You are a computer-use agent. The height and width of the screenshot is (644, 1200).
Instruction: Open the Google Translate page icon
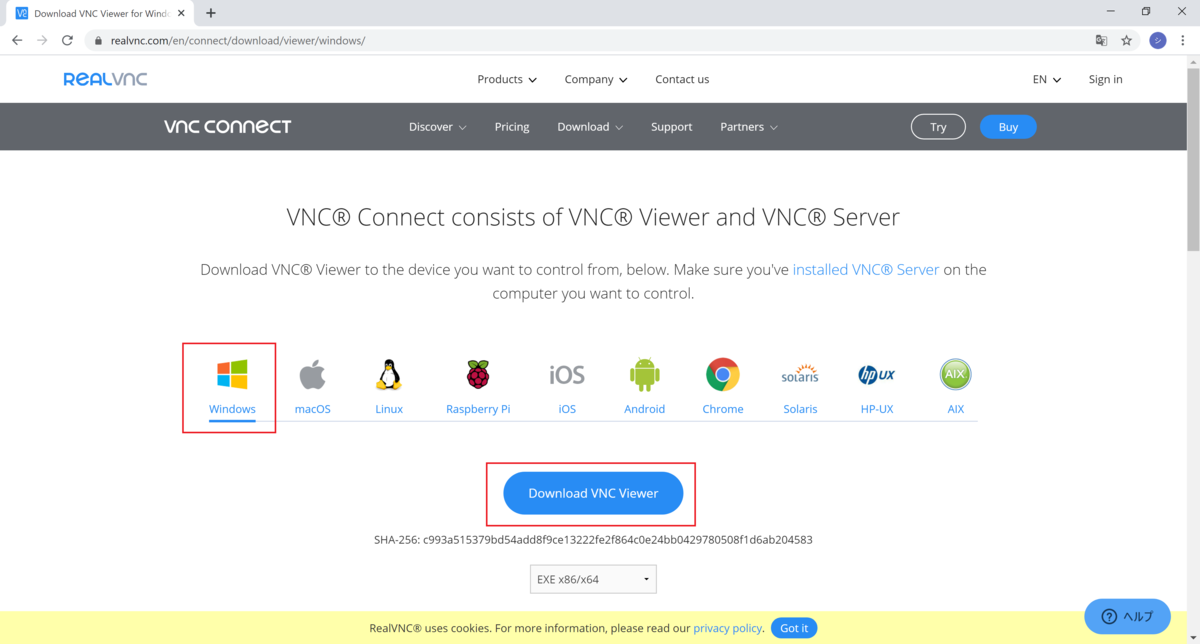click(1101, 41)
